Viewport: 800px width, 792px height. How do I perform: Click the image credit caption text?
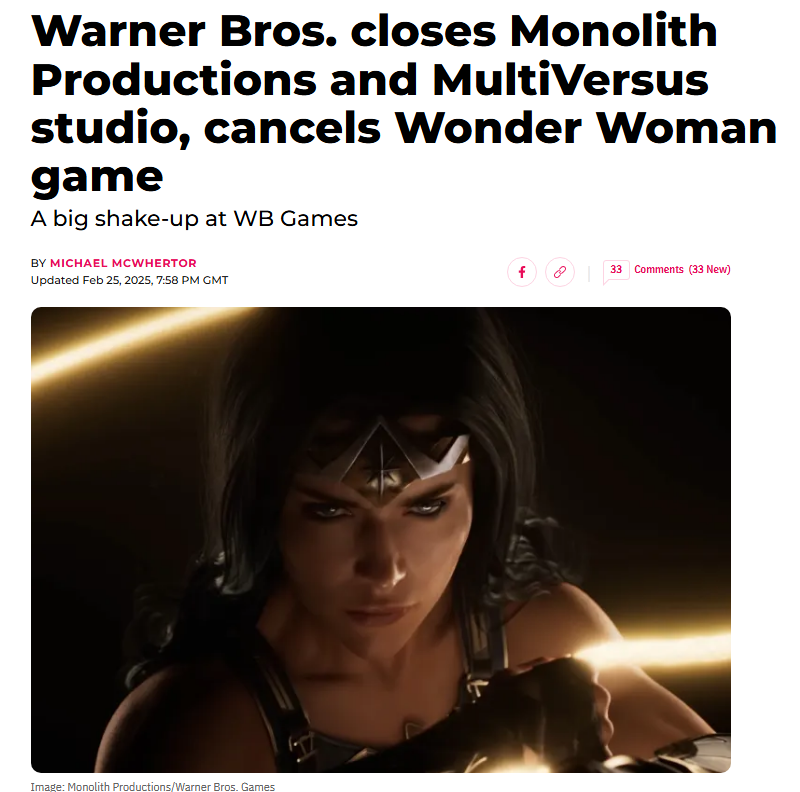(x=153, y=786)
